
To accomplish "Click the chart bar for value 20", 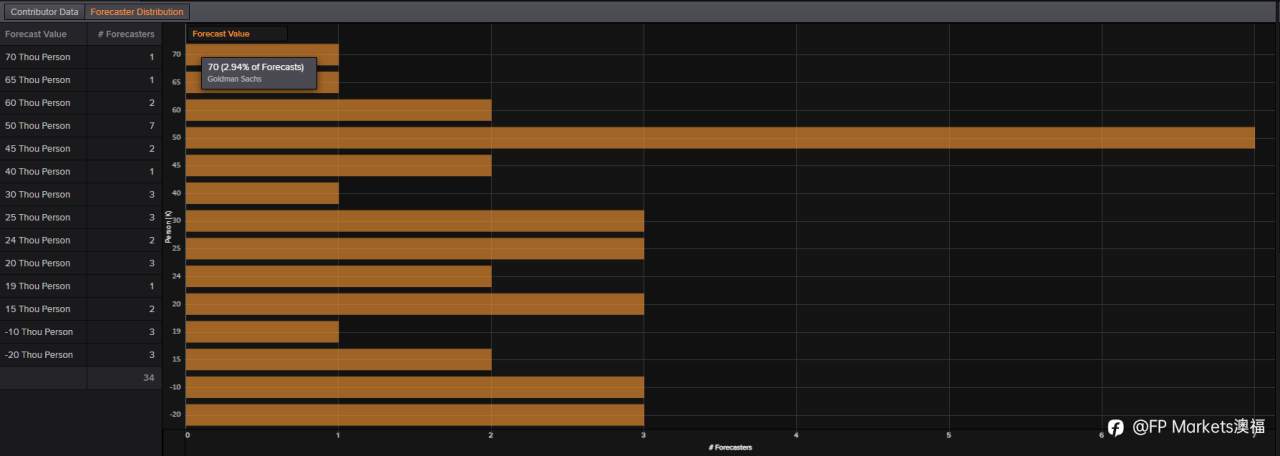I will pyautogui.click(x=415, y=304).
